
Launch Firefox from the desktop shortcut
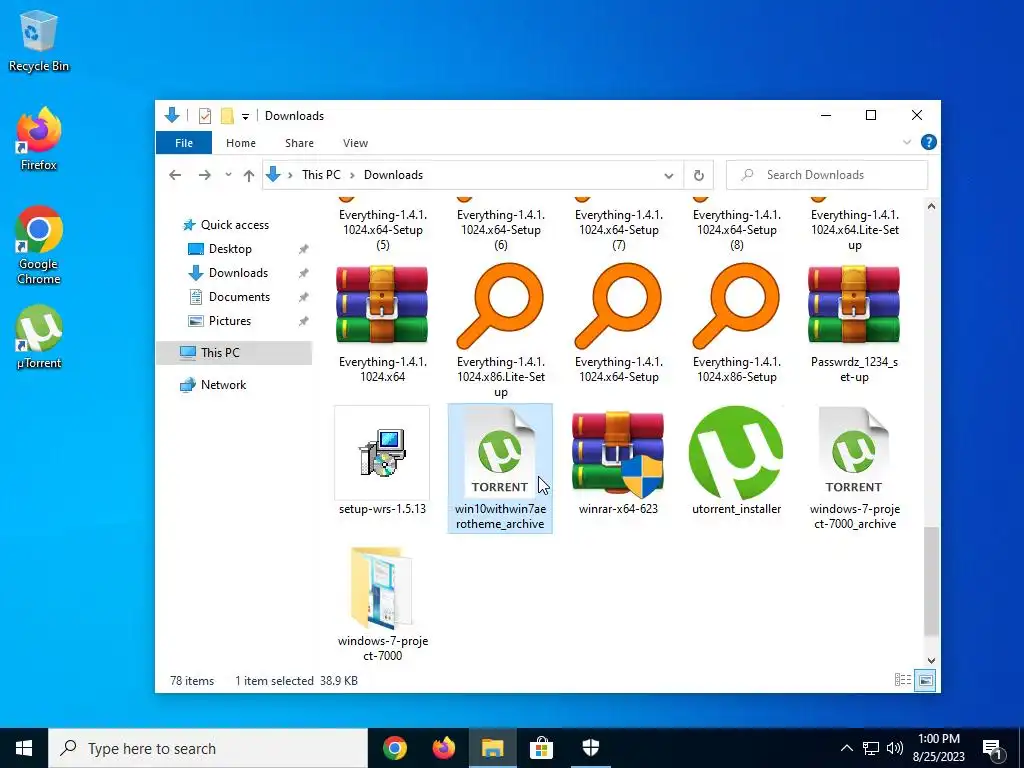tap(38, 138)
